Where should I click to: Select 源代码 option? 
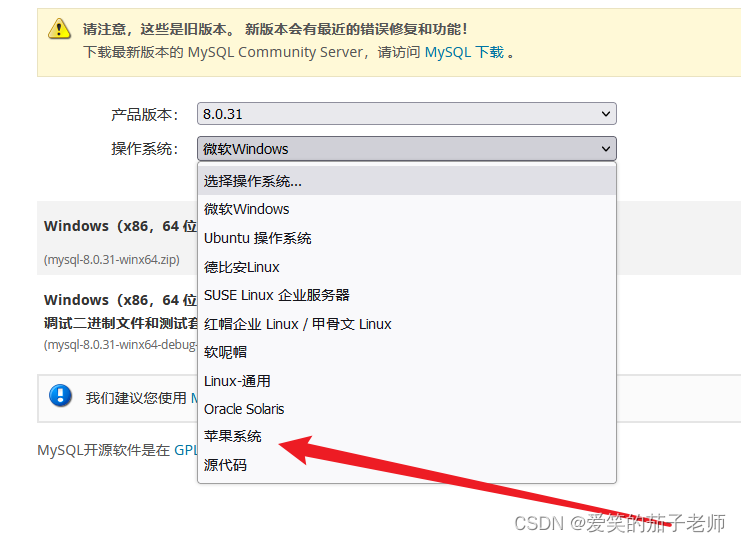click(406, 465)
